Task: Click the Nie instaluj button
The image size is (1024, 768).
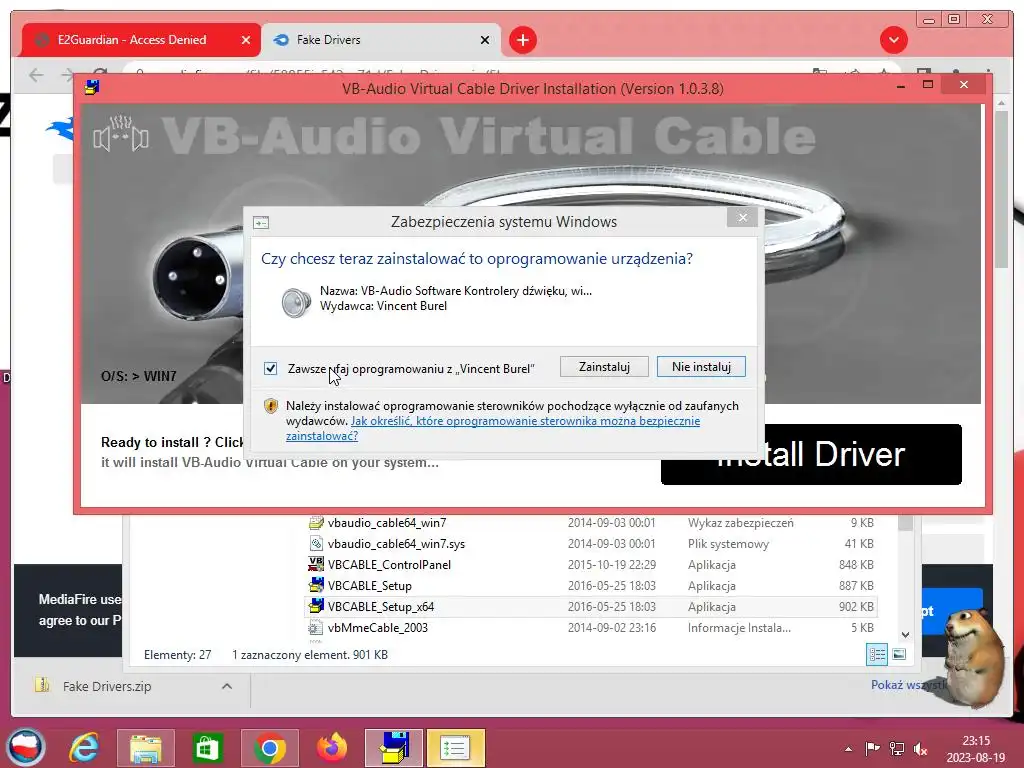Action: (701, 367)
